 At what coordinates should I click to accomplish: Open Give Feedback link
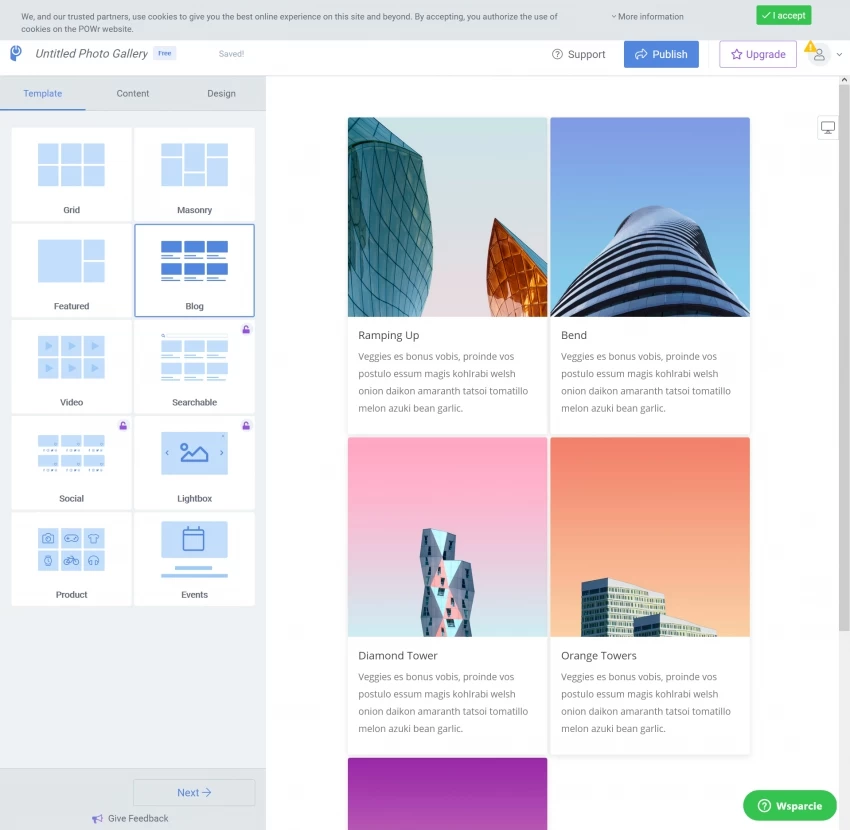point(130,818)
